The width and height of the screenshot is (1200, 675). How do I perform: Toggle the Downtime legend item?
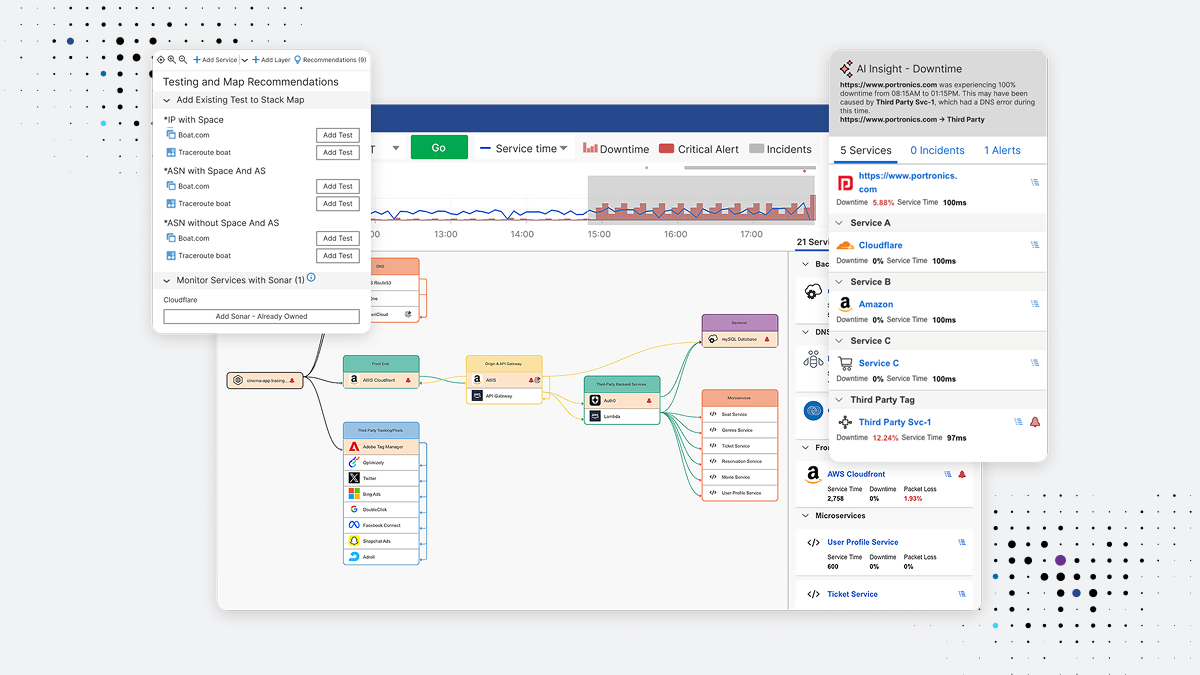(x=616, y=149)
